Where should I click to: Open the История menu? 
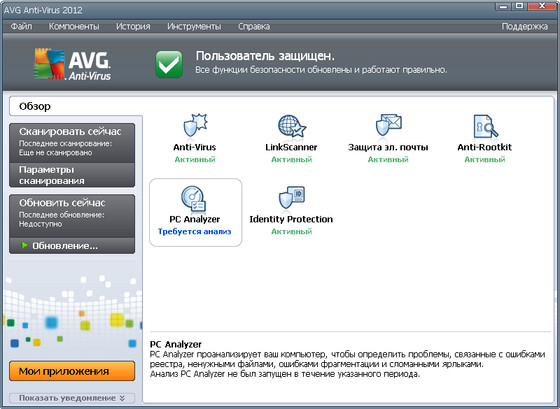click(133, 26)
